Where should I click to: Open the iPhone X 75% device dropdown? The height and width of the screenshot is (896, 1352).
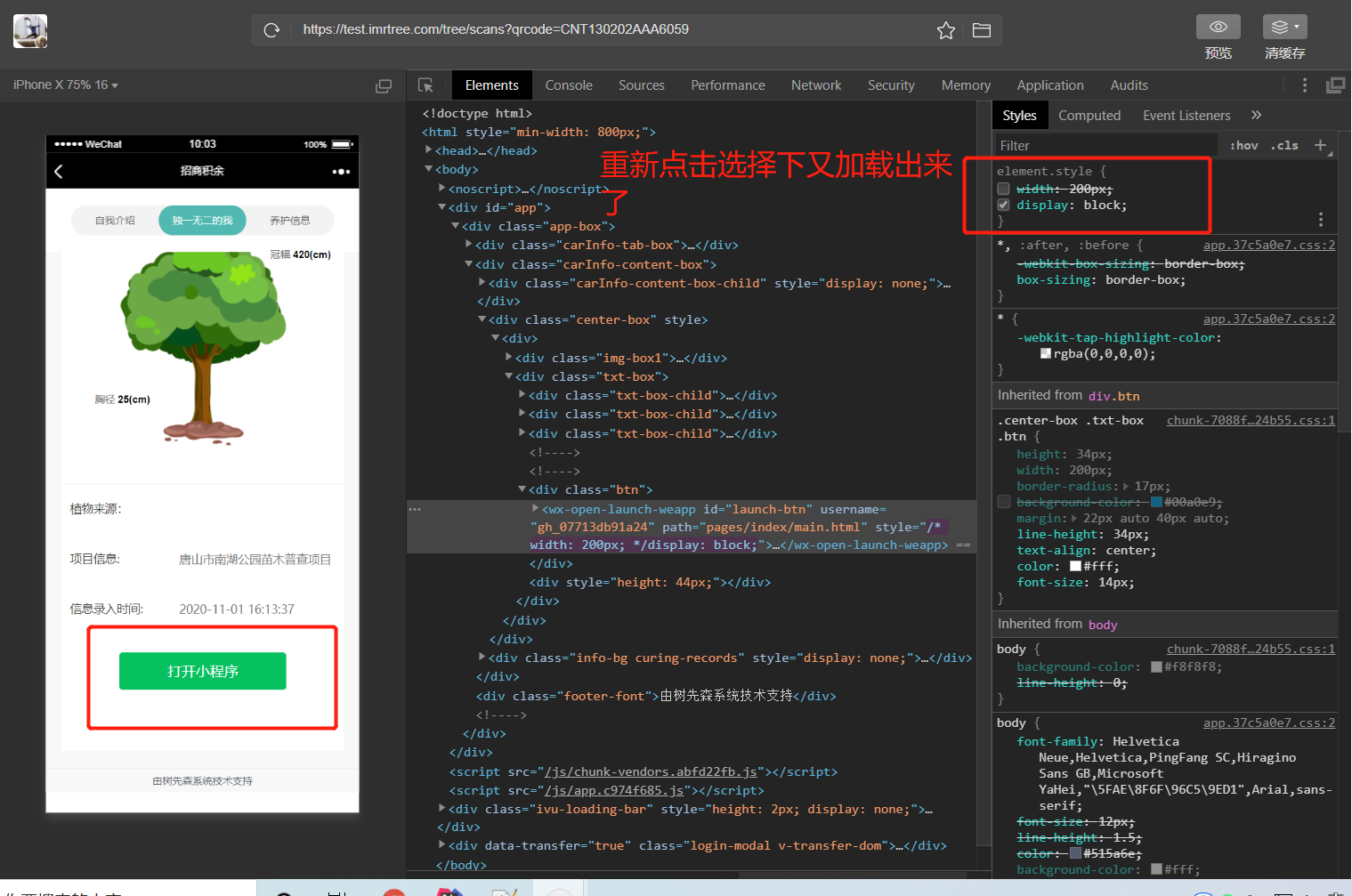pos(66,85)
